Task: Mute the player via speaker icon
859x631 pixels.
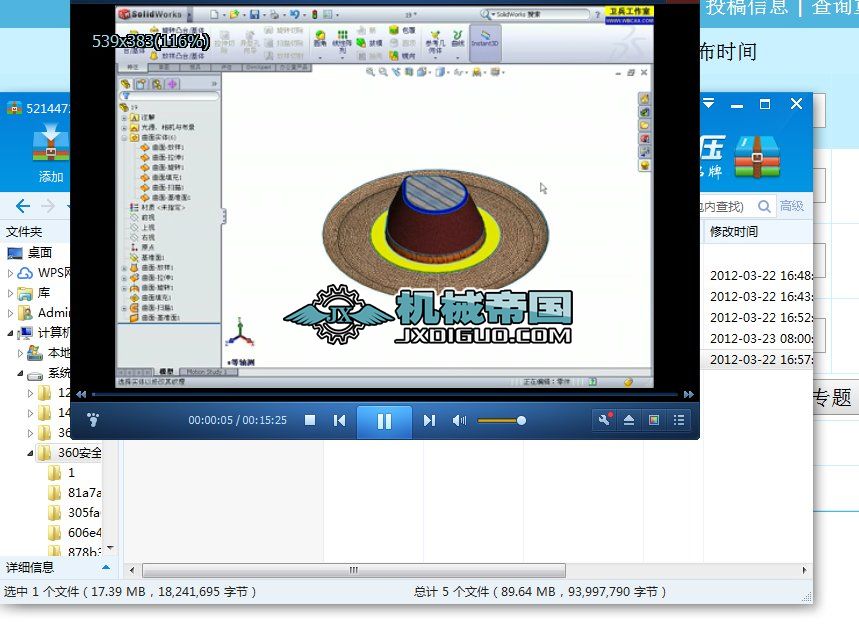Action: (x=459, y=420)
